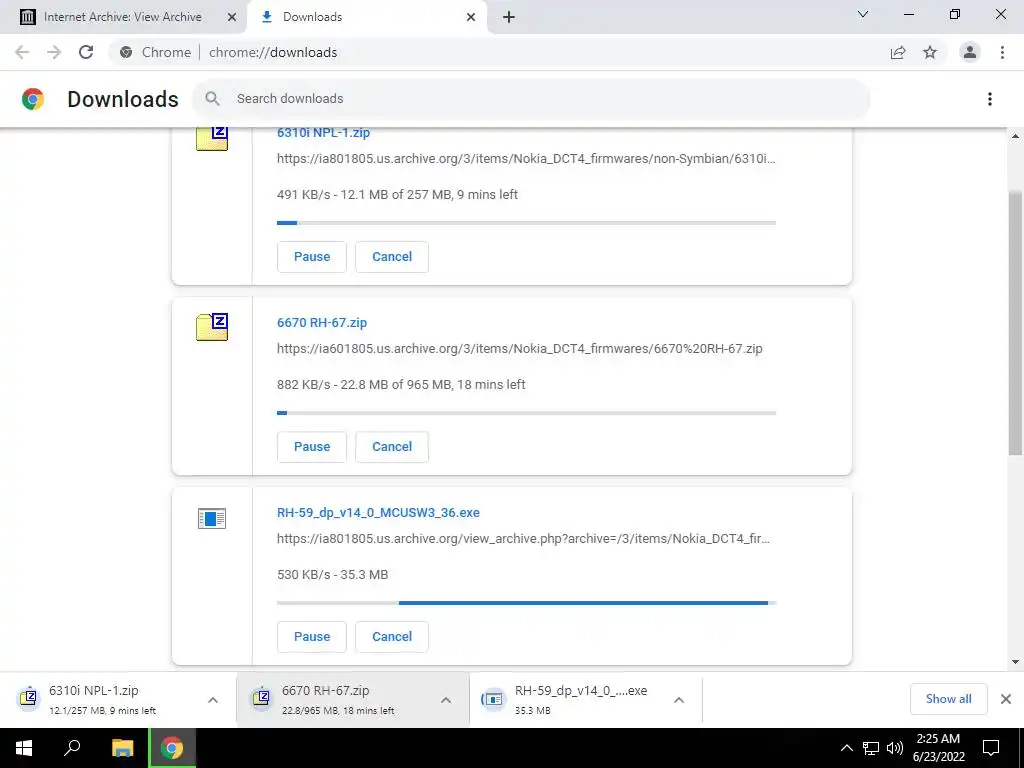
Task: Open the Chrome profile avatar
Action: (970, 52)
